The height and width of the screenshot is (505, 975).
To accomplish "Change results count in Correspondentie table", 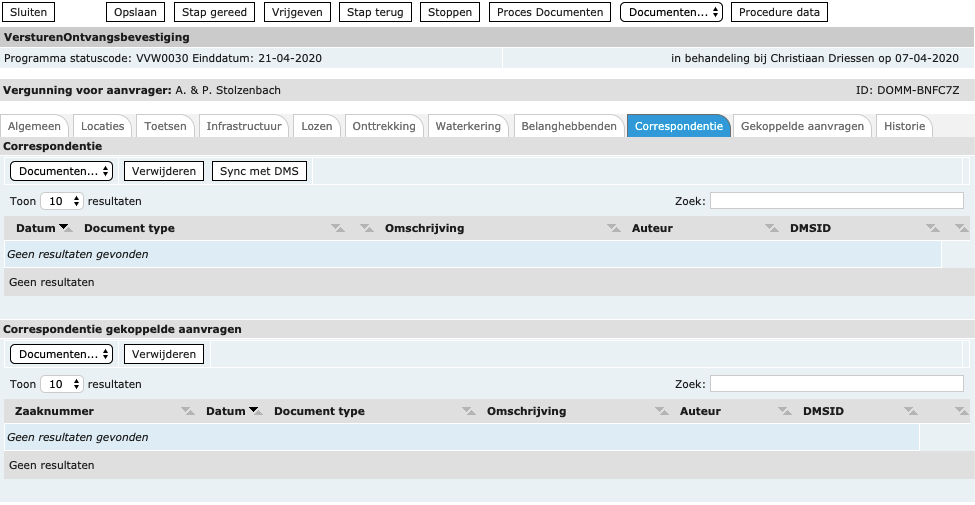I will click(62, 201).
